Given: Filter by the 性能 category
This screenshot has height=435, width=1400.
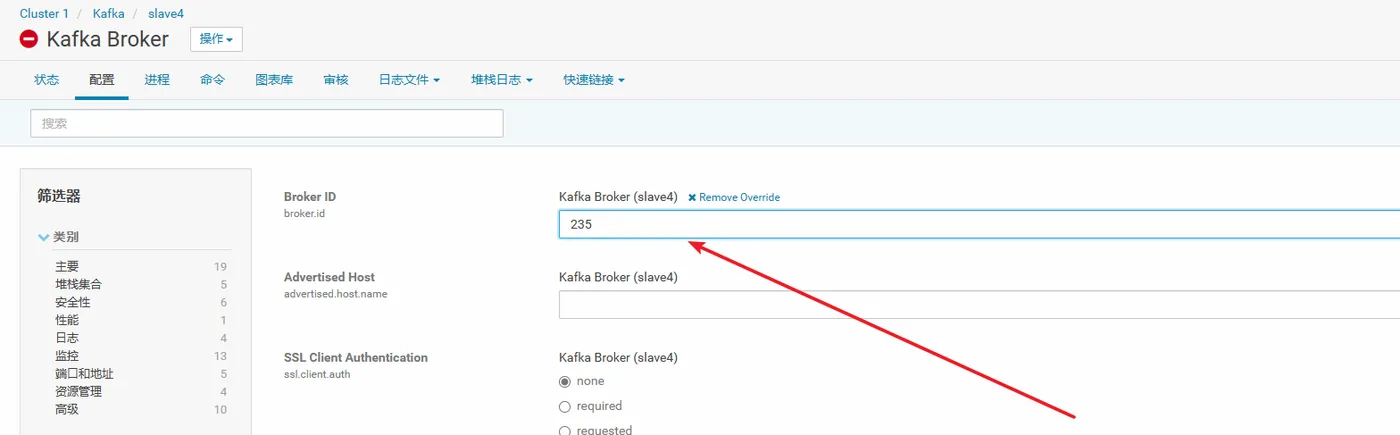Looking at the screenshot, I should (x=67, y=321).
